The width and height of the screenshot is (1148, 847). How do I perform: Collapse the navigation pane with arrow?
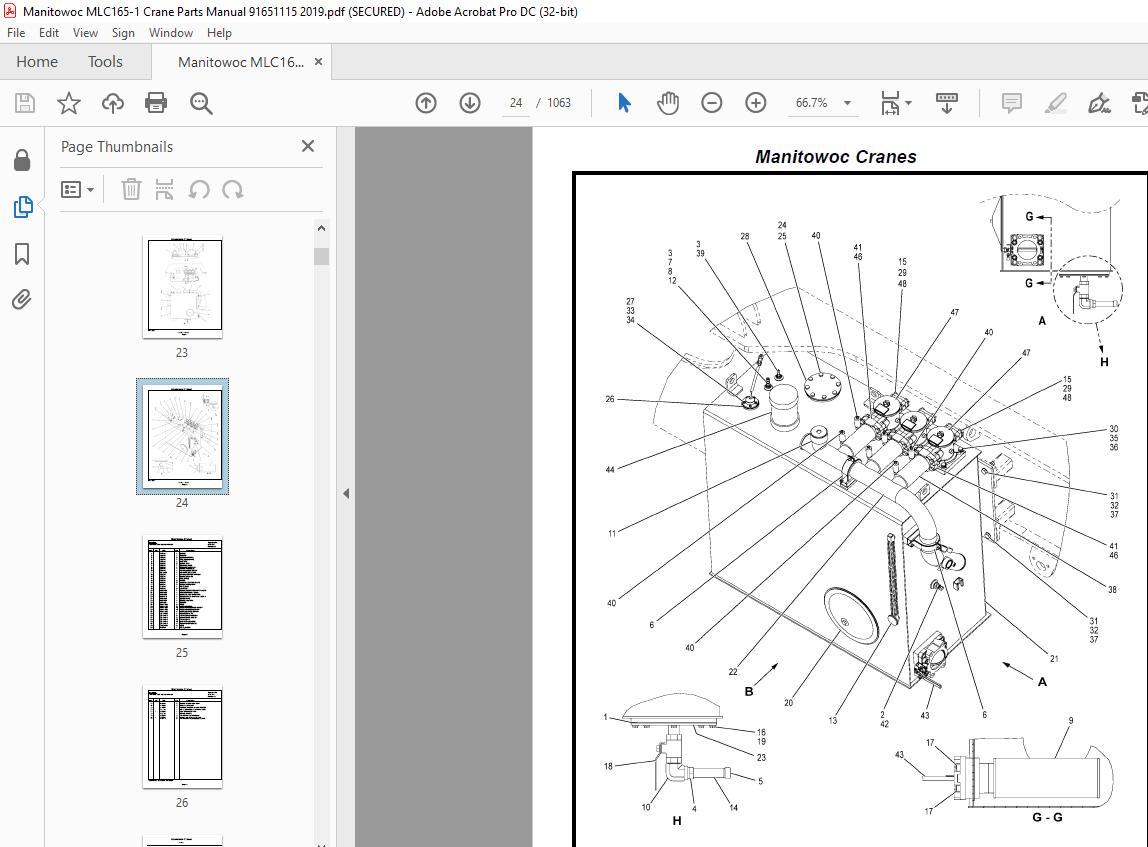346,493
